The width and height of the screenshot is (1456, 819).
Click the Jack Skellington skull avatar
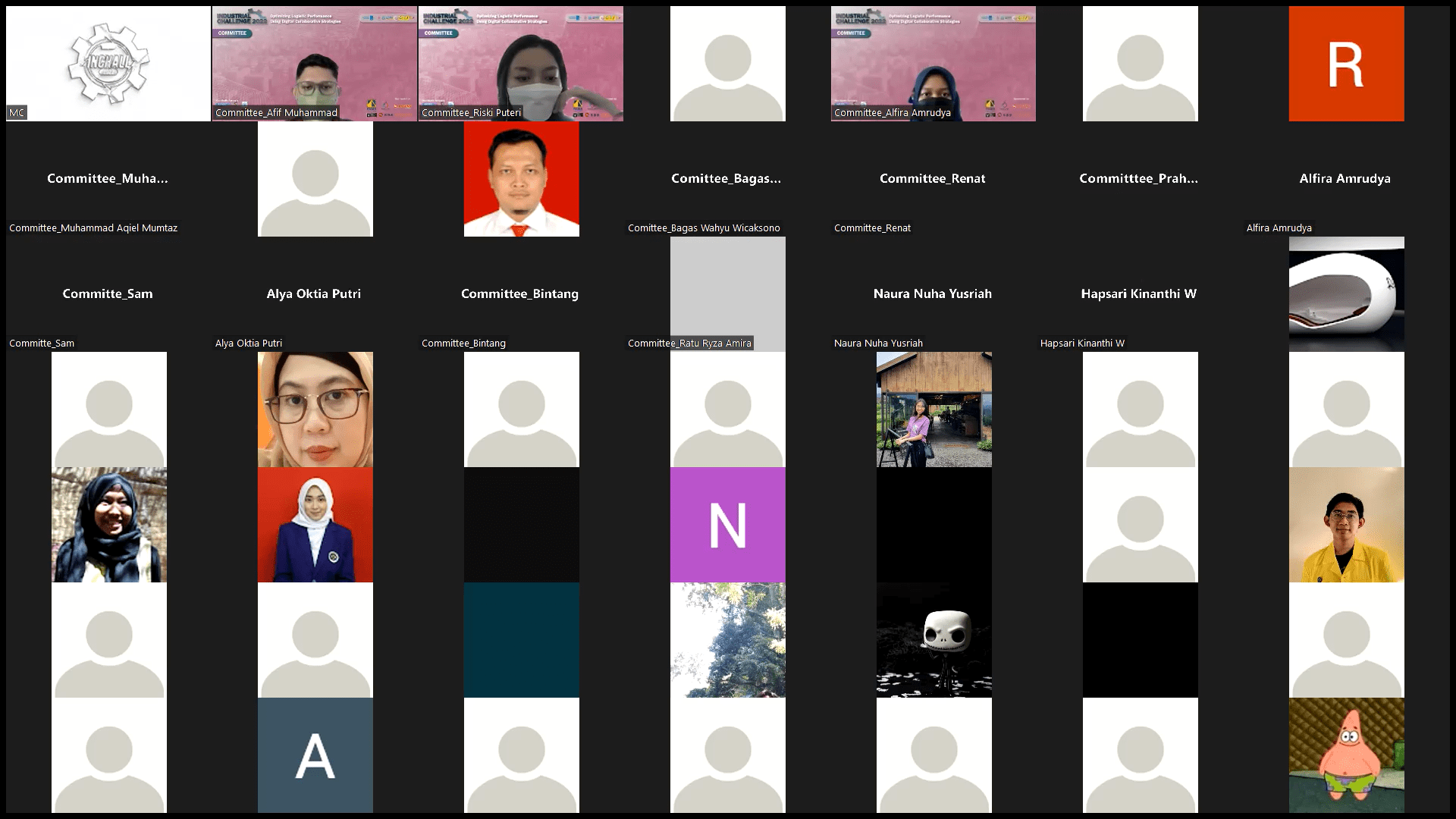tap(934, 640)
